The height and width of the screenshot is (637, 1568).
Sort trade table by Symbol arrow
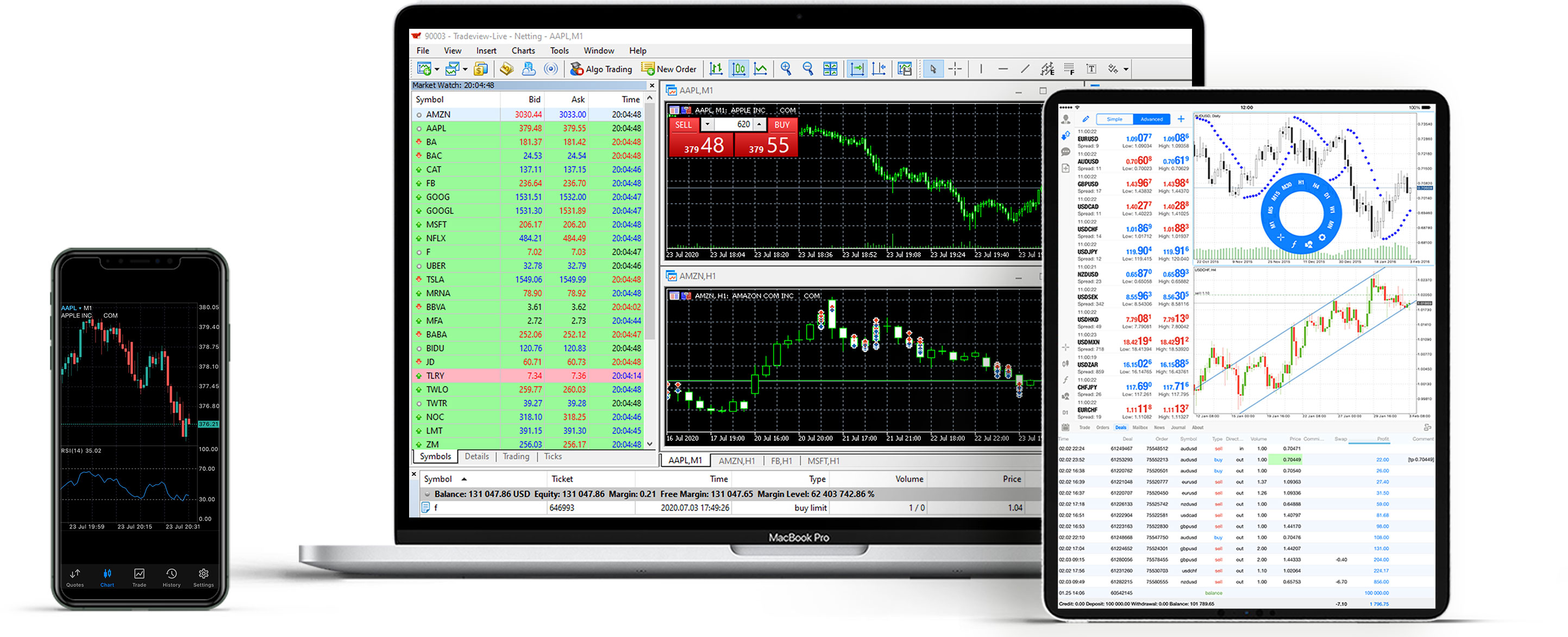coord(464,479)
